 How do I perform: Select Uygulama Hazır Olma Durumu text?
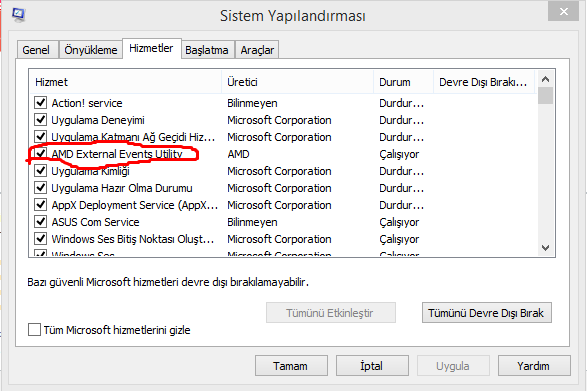click(x=122, y=188)
